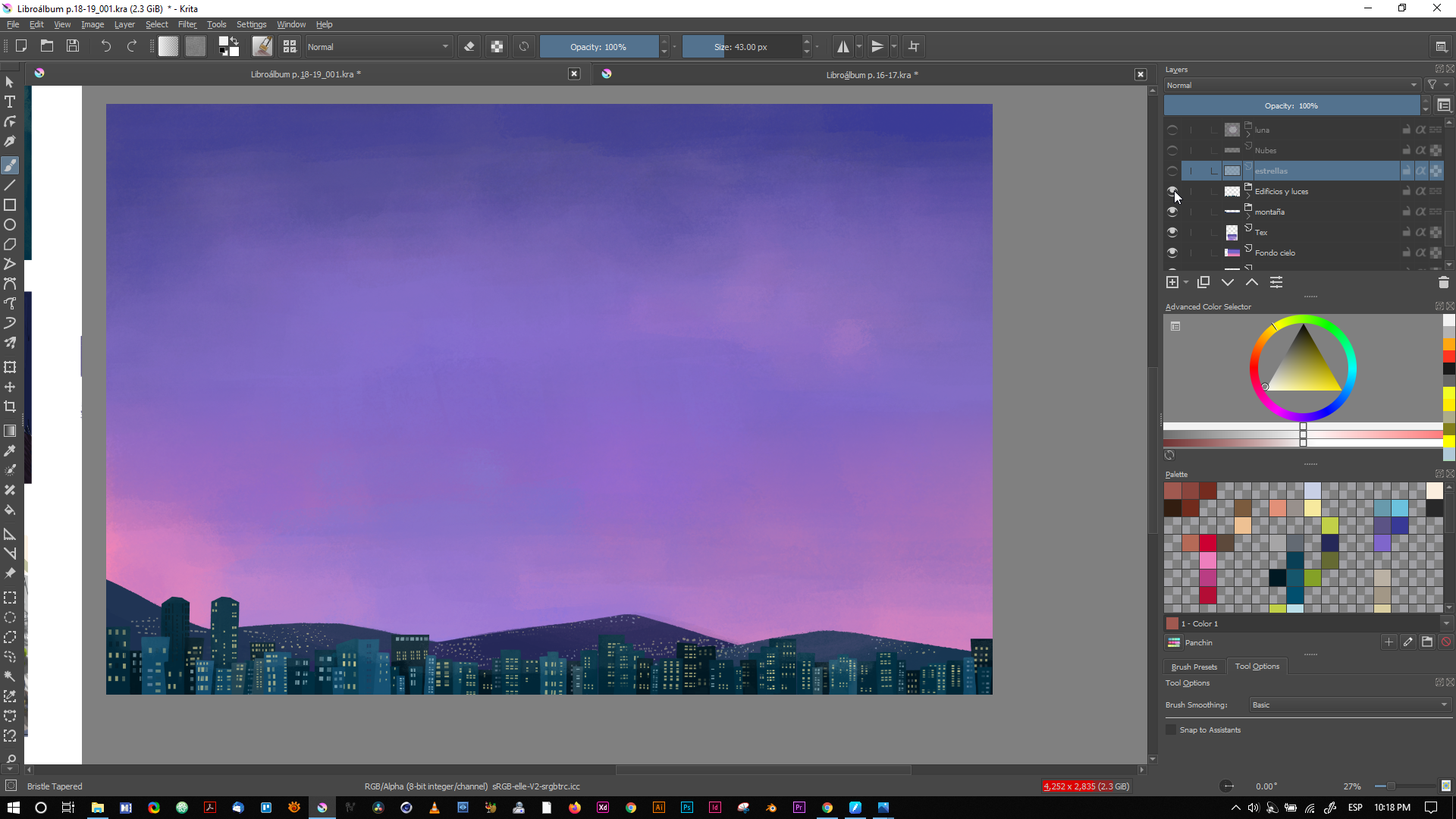The image size is (1456, 819).
Task: Adjust the brush Opacity slider
Action: [x=599, y=46]
